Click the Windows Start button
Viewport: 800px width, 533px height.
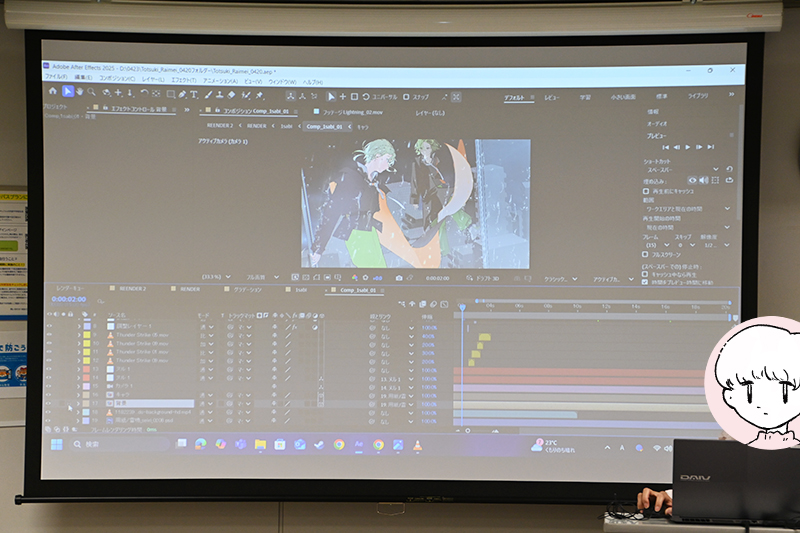[x=57, y=444]
